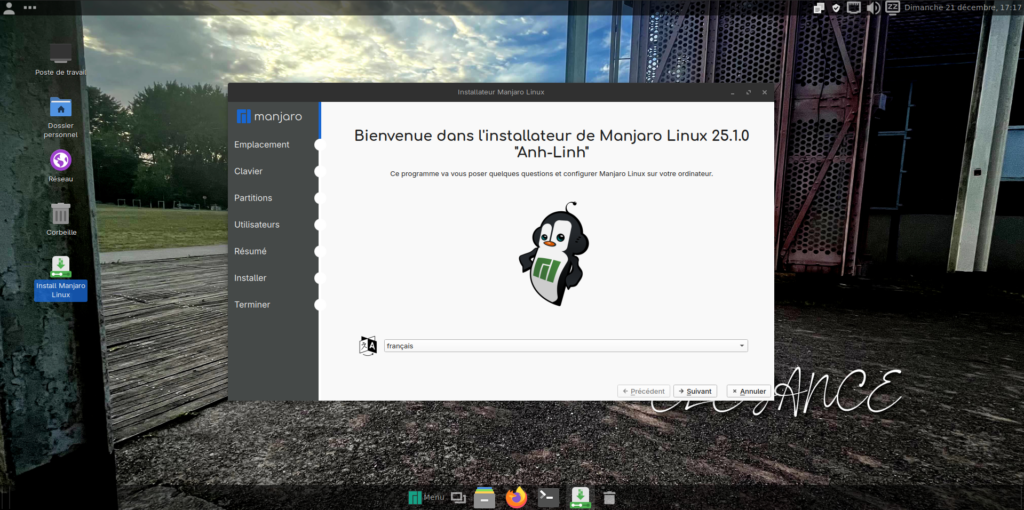The image size is (1024, 510).
Task: Click the date and time clock
Action: (963, 8)
